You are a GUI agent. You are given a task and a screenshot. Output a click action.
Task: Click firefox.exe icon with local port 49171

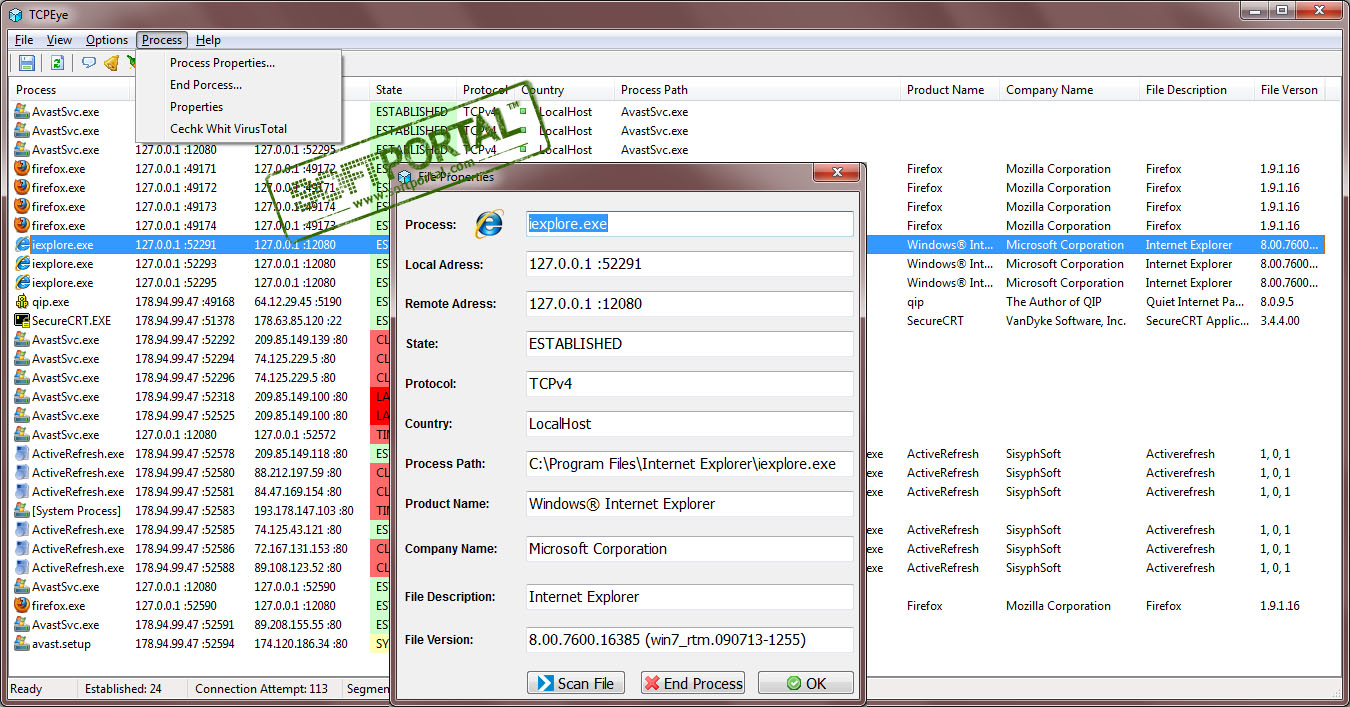pos(22,169)
